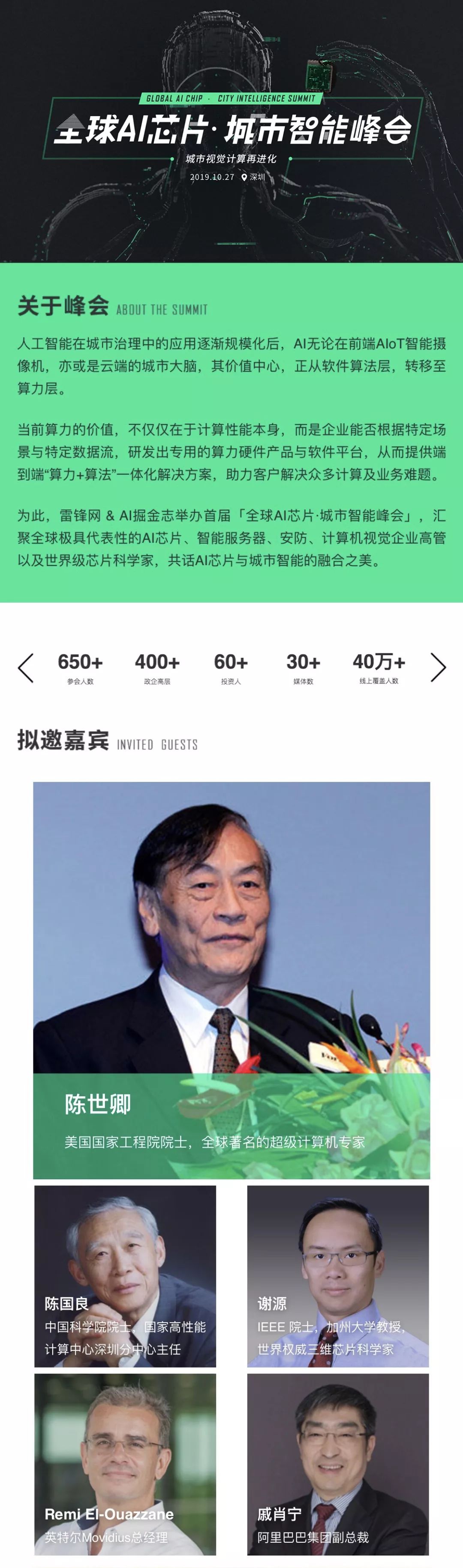Open the 陈国良 guest card
This screenshot has width=463, height=1568.
tap(125, 1276)
